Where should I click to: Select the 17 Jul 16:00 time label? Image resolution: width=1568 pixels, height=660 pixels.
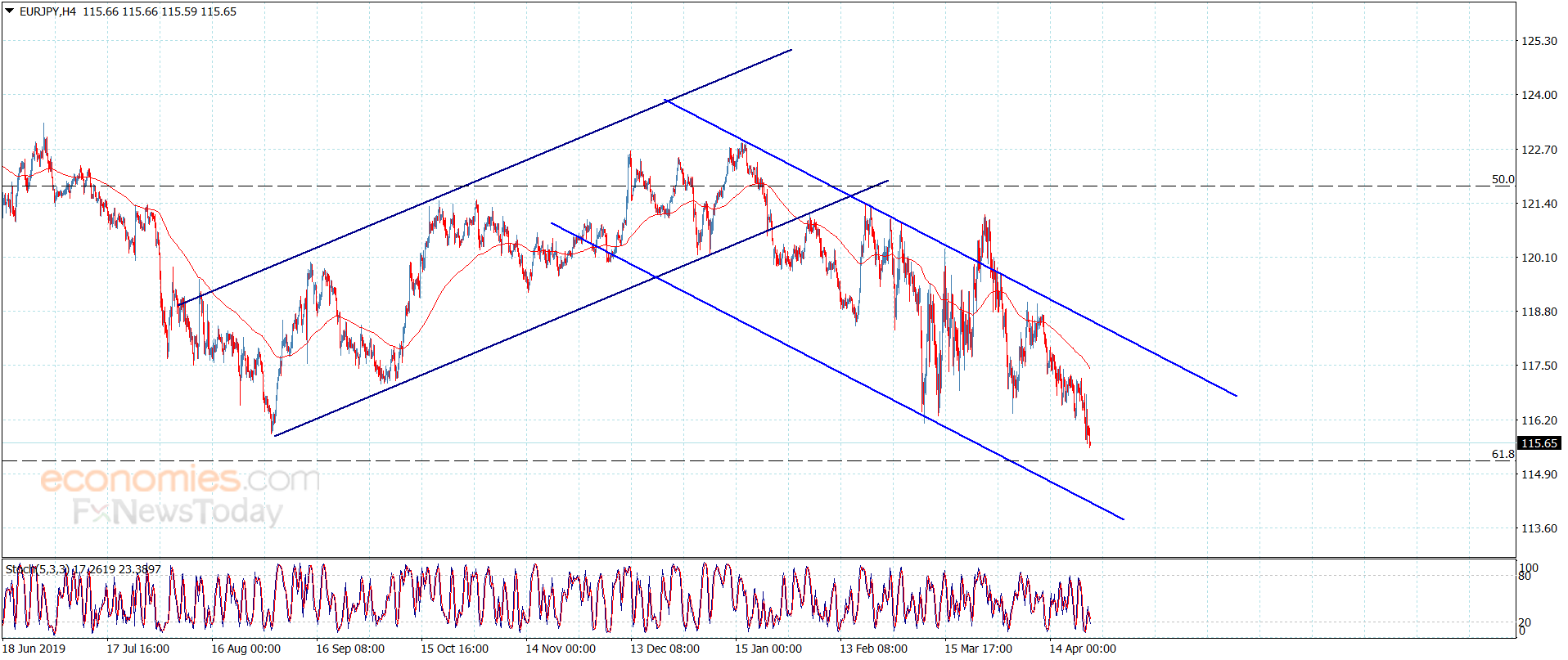pos(137,649)
